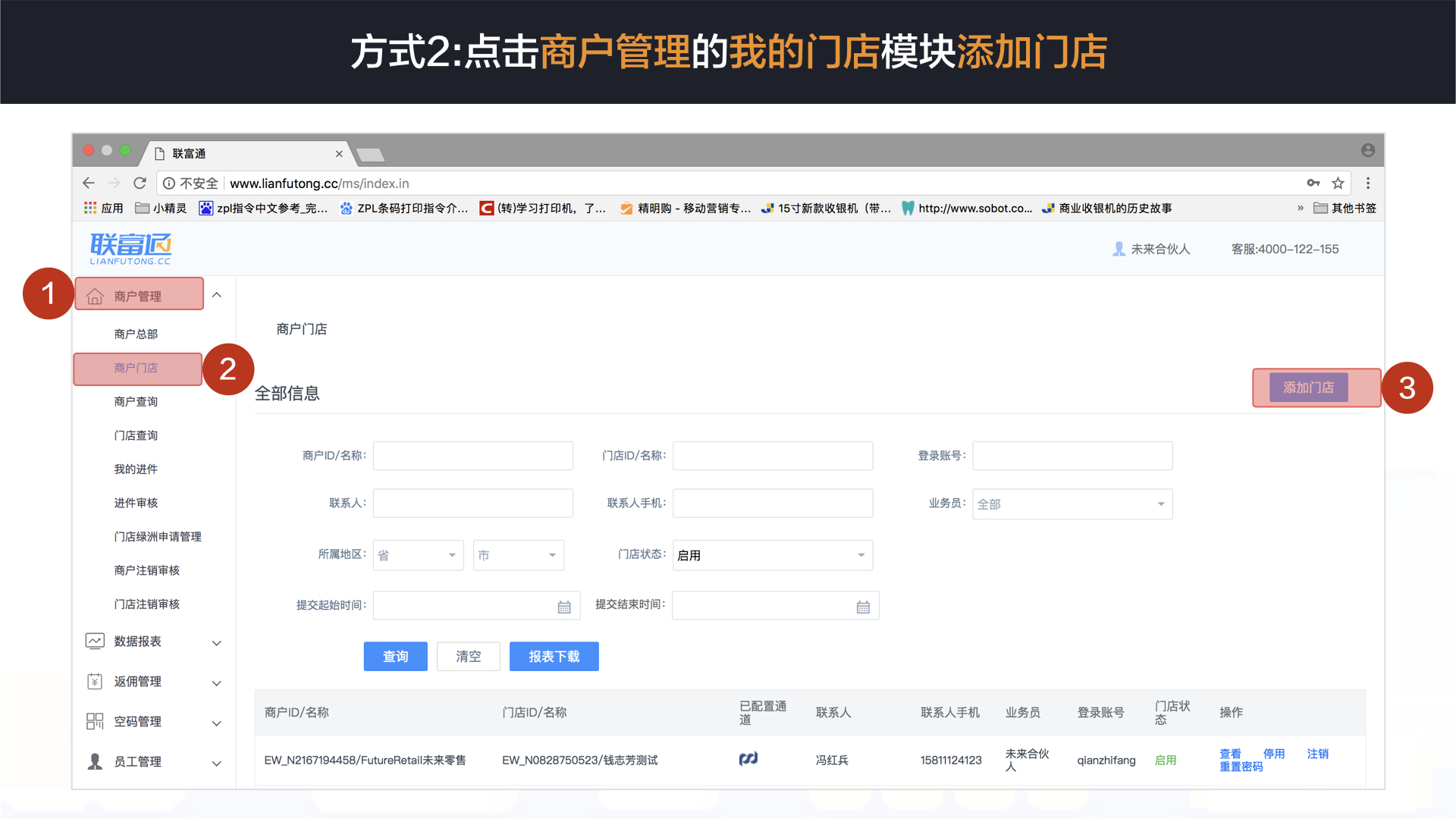Open the 市 city dropdown
The image size is (1456, 819).
(519, 555)
